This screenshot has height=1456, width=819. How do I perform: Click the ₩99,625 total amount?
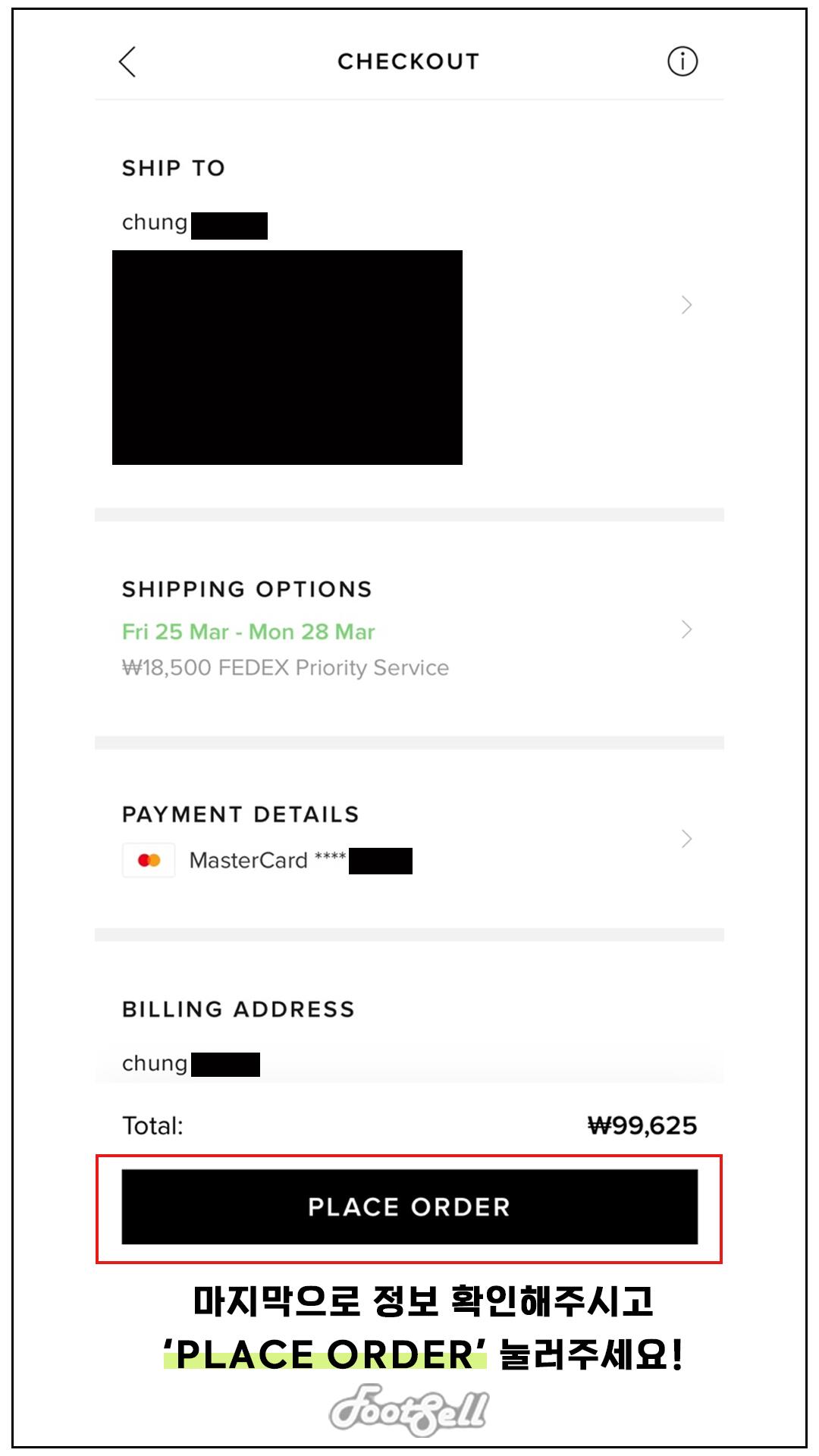pyautogui.click(x=642, y=1125)
